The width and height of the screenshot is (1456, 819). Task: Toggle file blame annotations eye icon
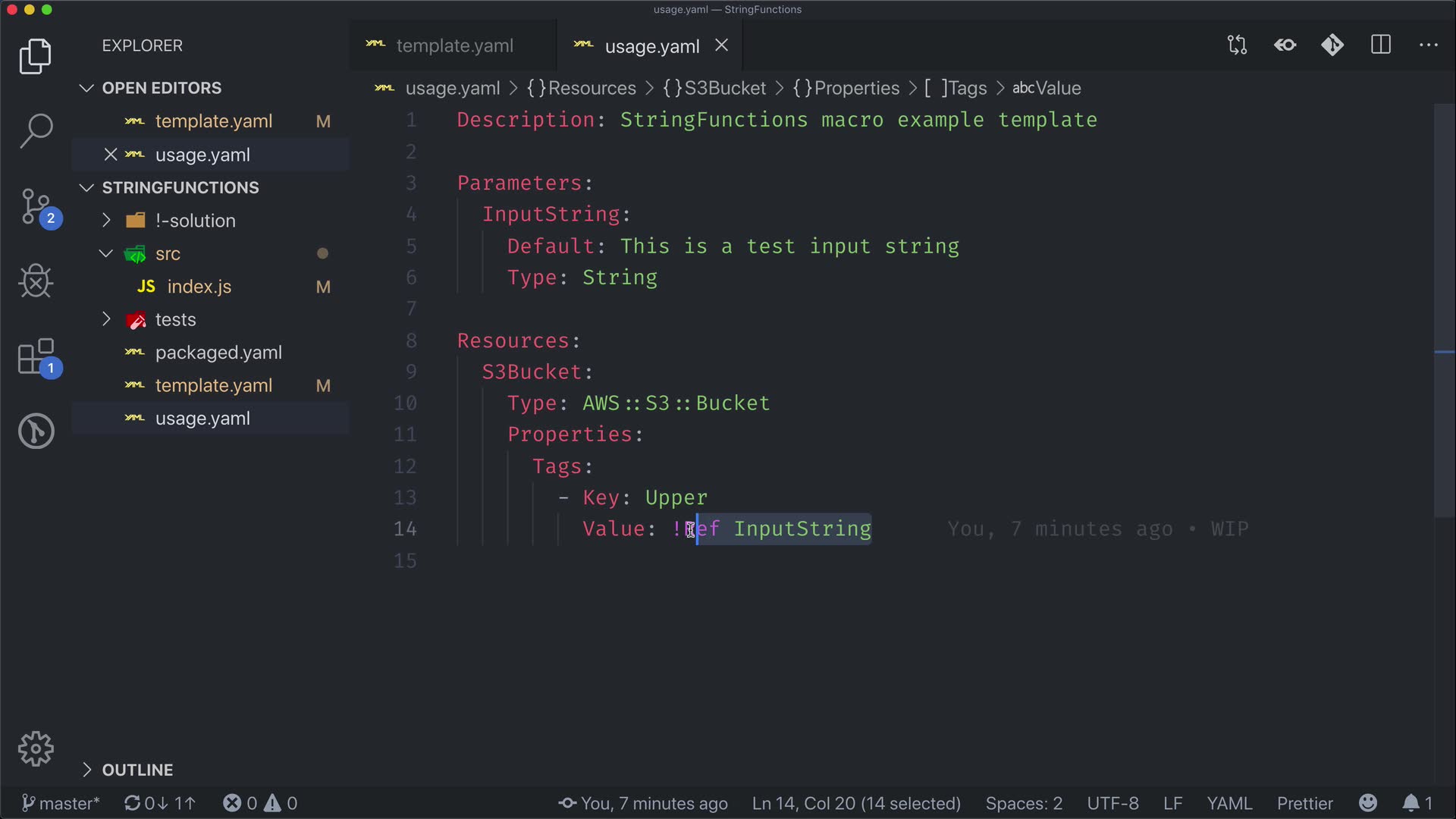(1285, 45)
